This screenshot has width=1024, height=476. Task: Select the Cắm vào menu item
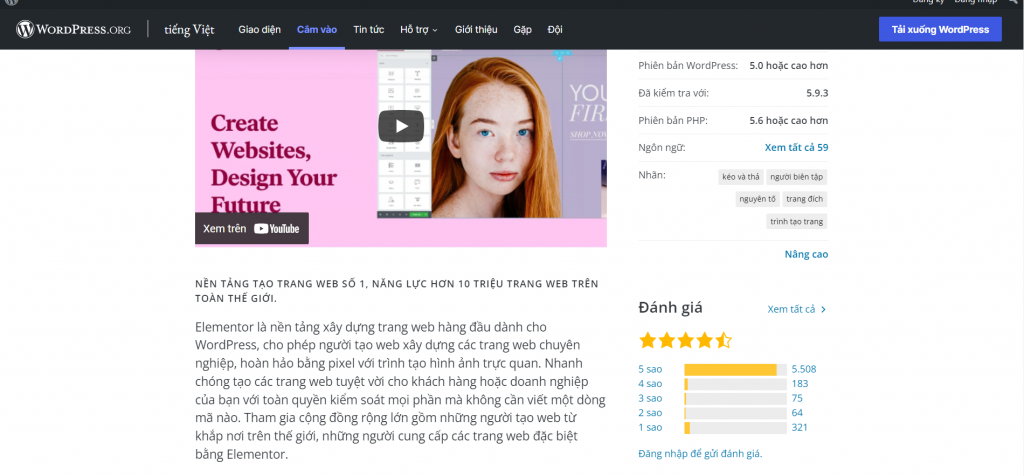317,29
